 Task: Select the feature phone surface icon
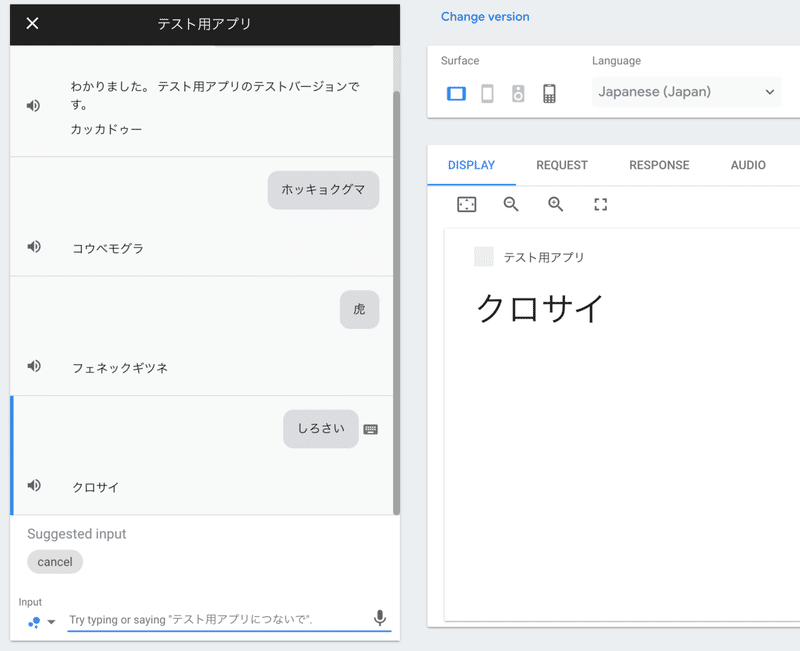pos(549,94)
